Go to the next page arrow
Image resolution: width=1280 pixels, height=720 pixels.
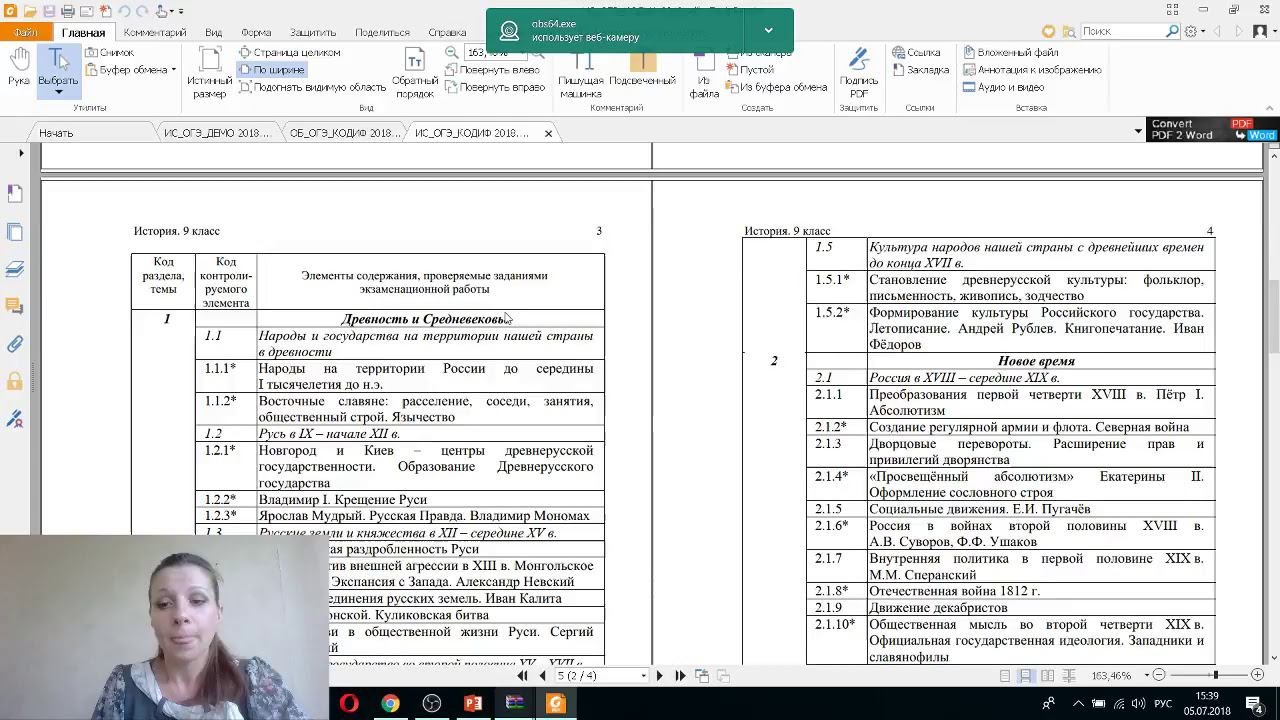coord(659,676)
